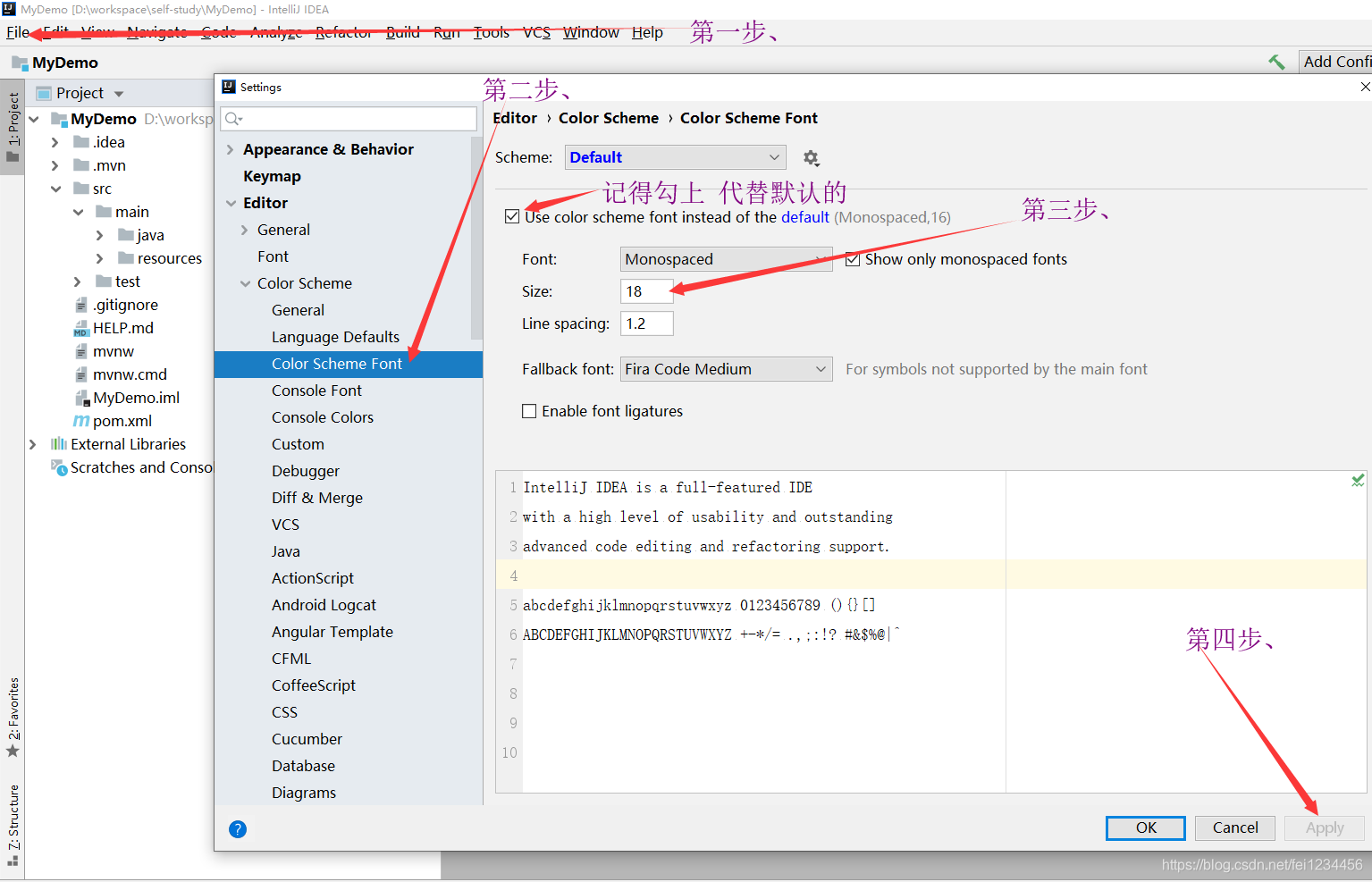Click the Add Configuration button
The image size is (1372, 882).
(x=1335, y=62)
